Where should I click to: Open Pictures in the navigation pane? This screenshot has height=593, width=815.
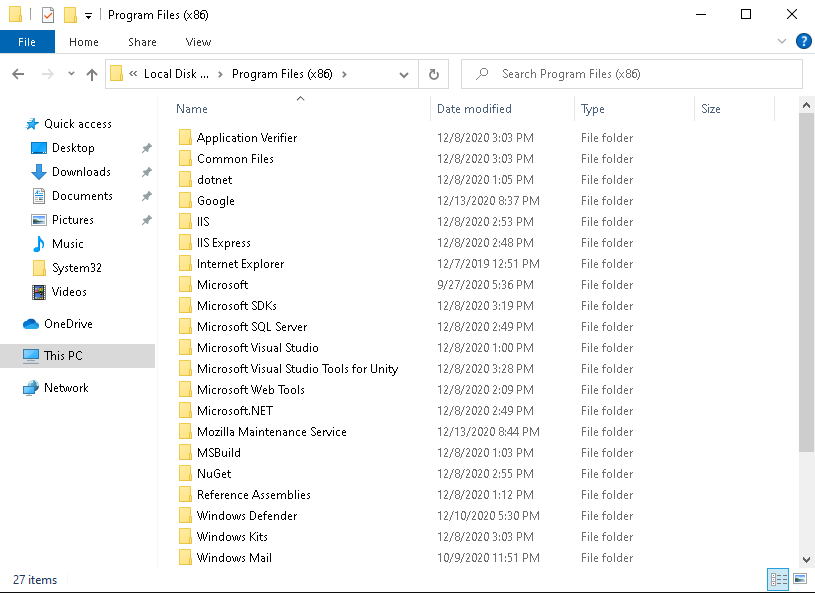coord(73,219)
